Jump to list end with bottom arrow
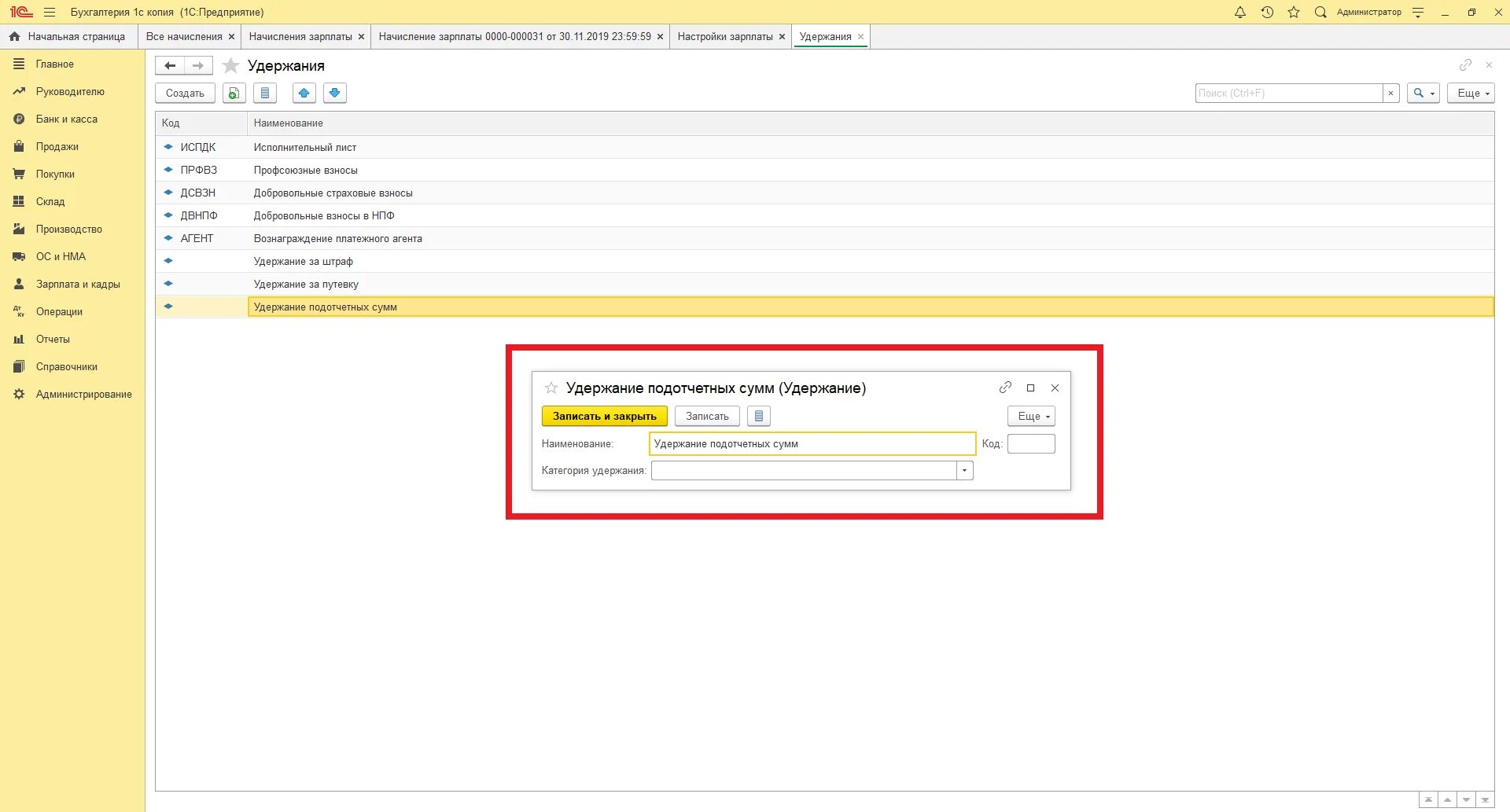The width and height of the screenshot is (1510, 812). coord(1485,799)
